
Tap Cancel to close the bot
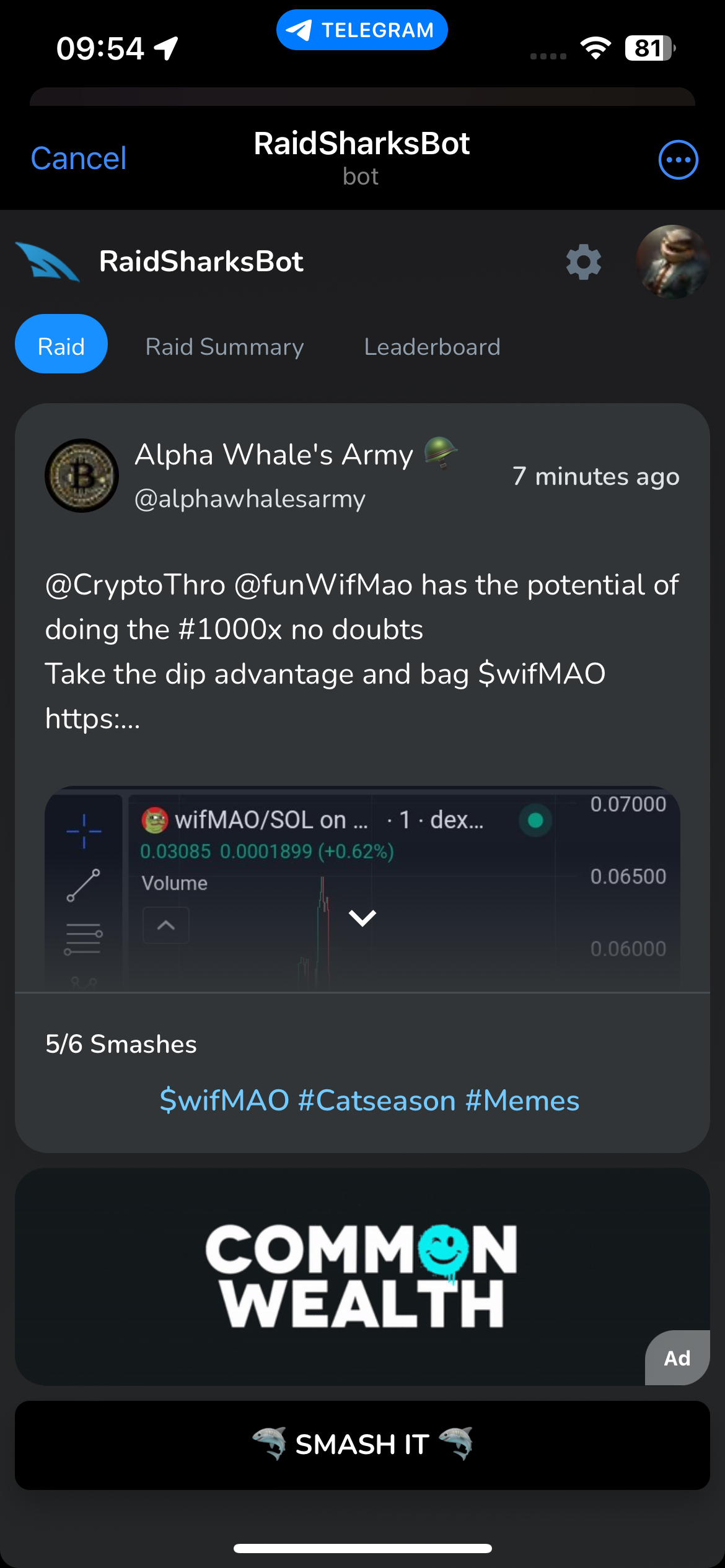pyautogui.click(x=79, y=159)
